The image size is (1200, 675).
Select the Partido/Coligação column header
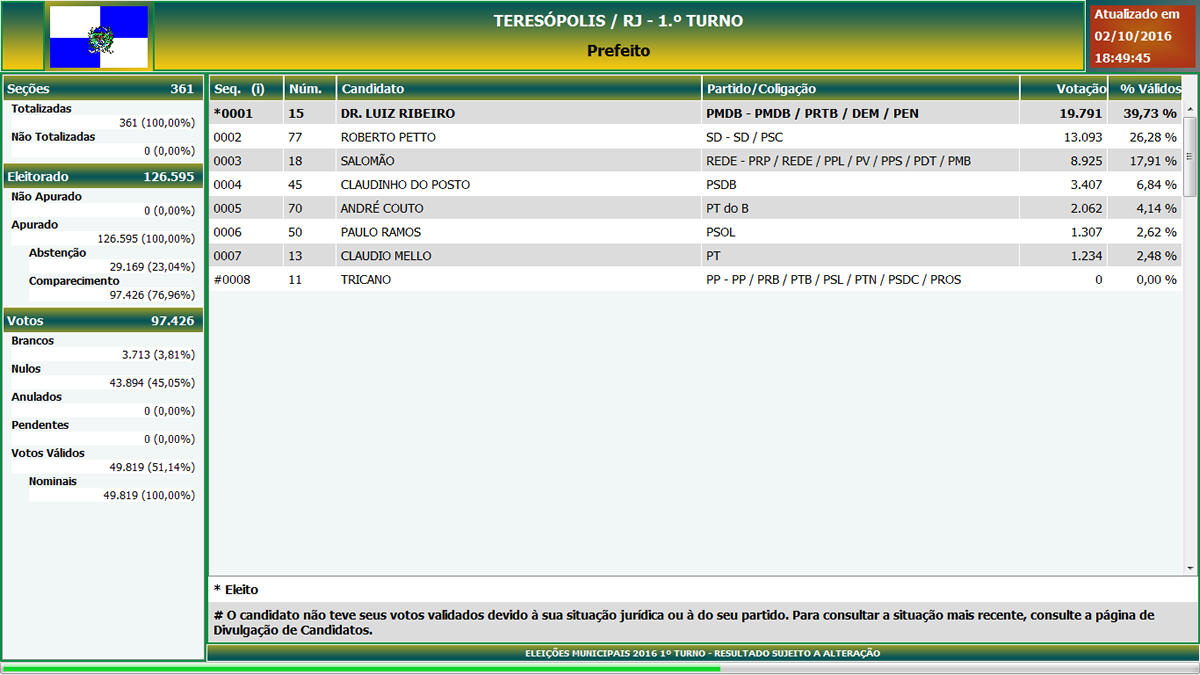(x=860, y=89)
